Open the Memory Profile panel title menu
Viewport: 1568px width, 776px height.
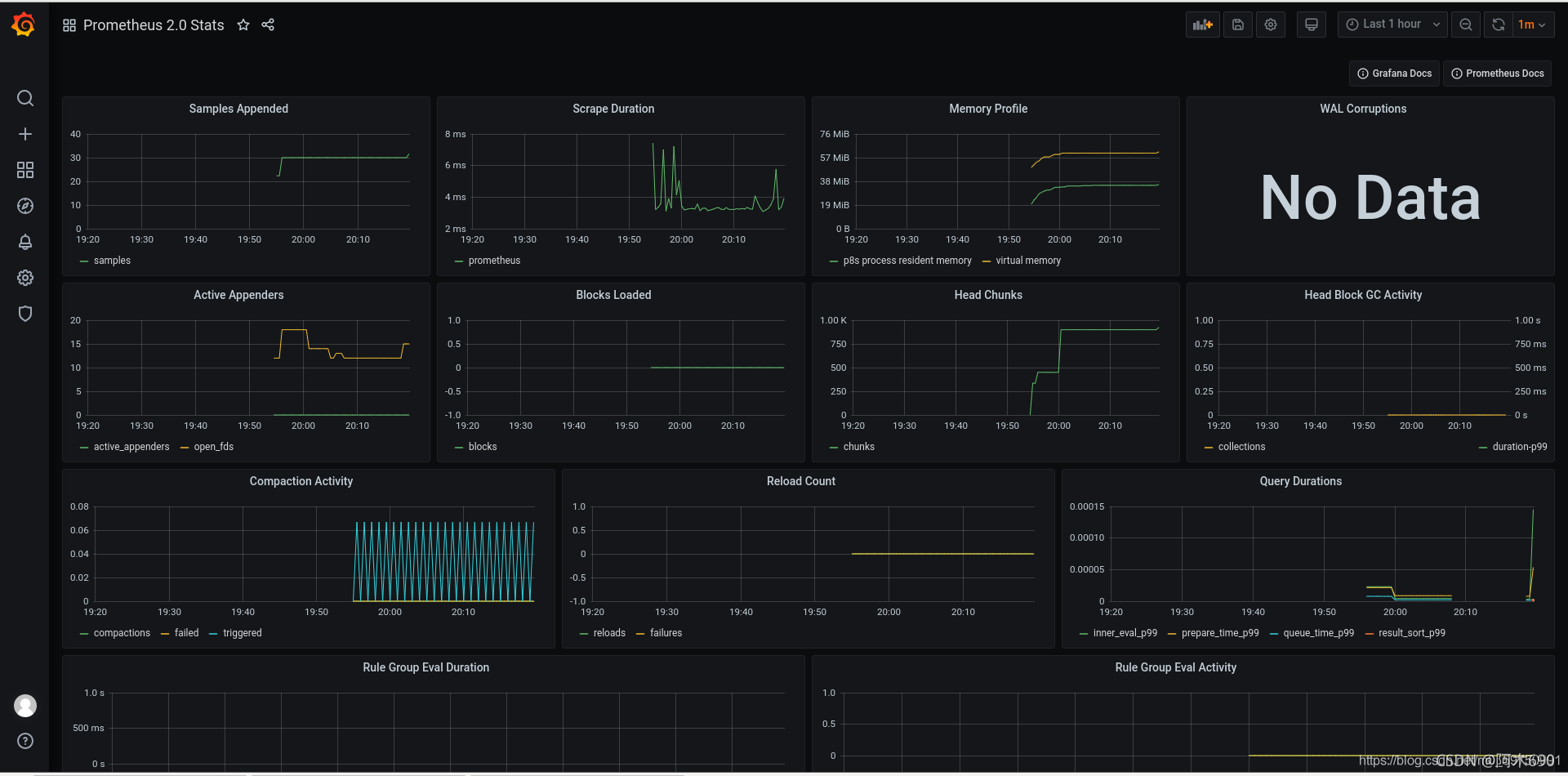click(x=988, y=109)
